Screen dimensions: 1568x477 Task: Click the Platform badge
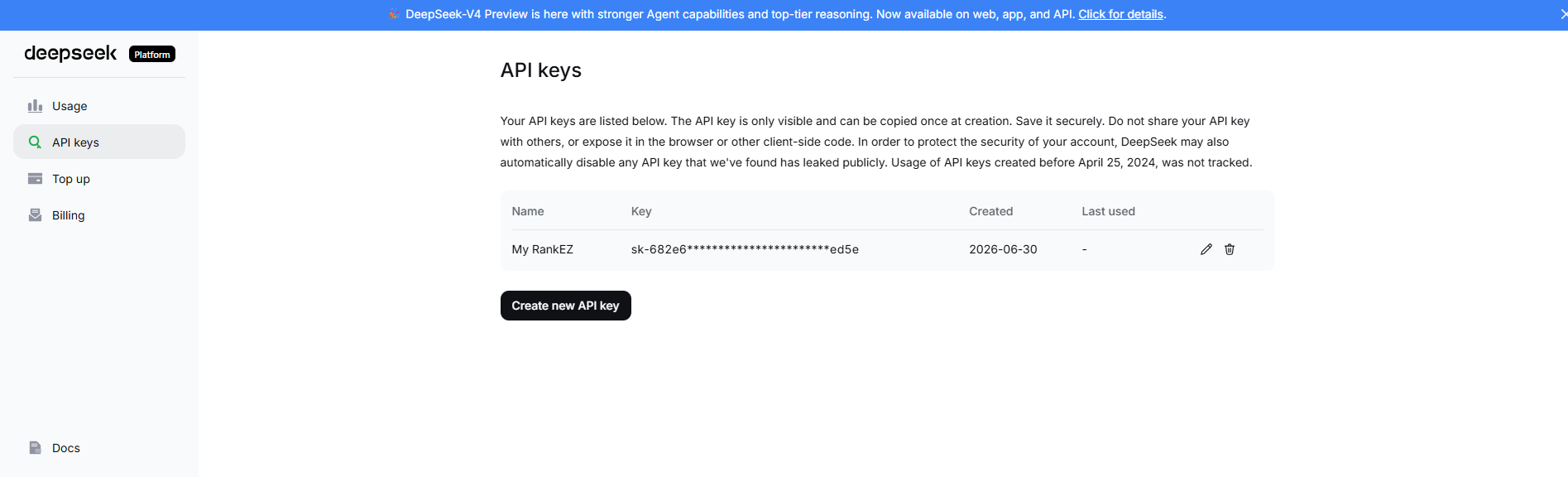[152, 55]
